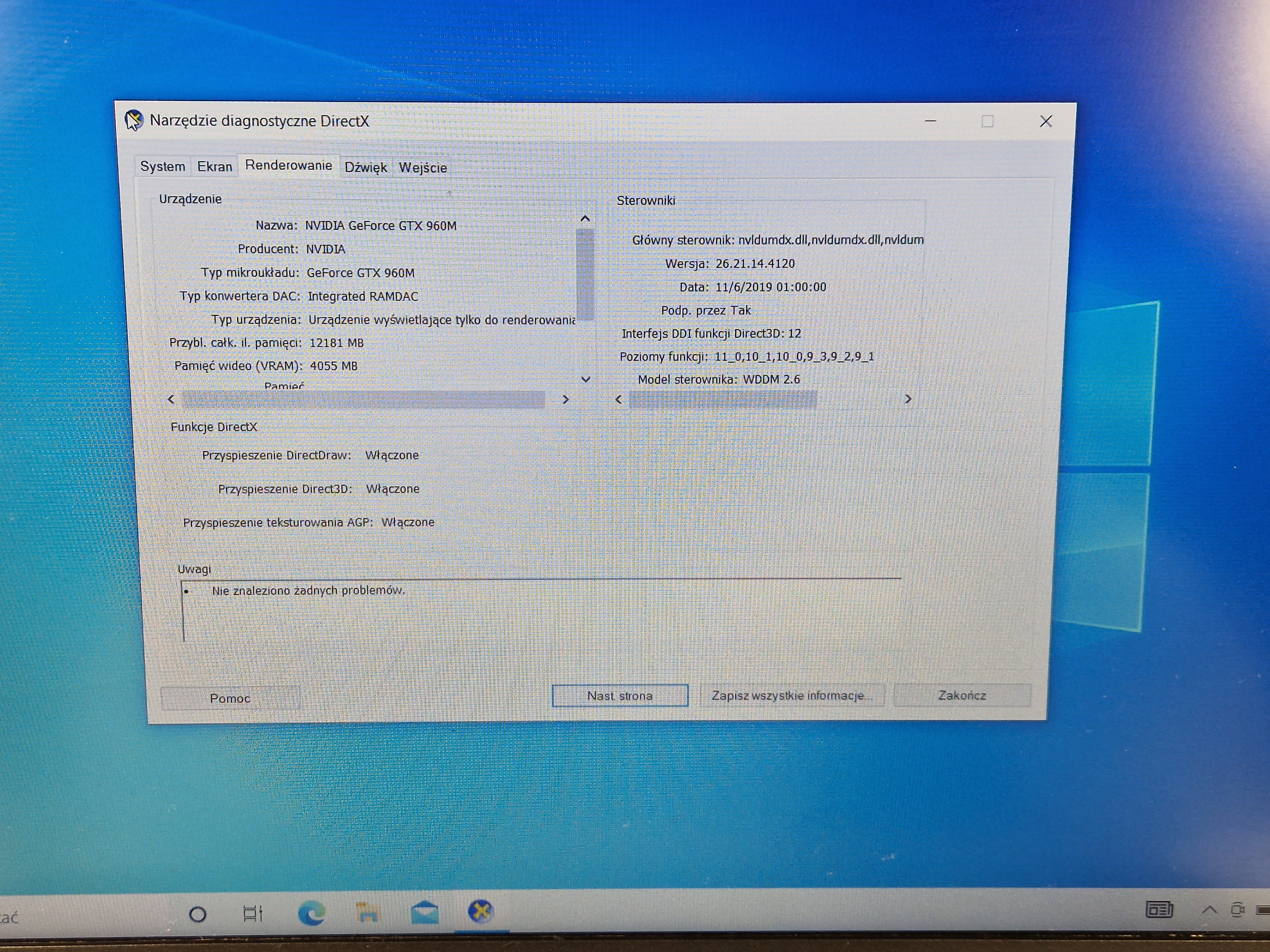Click right arrow of Sterowniki horizontal scrollbar
The image size is (1270, 952).
[x=908, y=398]
